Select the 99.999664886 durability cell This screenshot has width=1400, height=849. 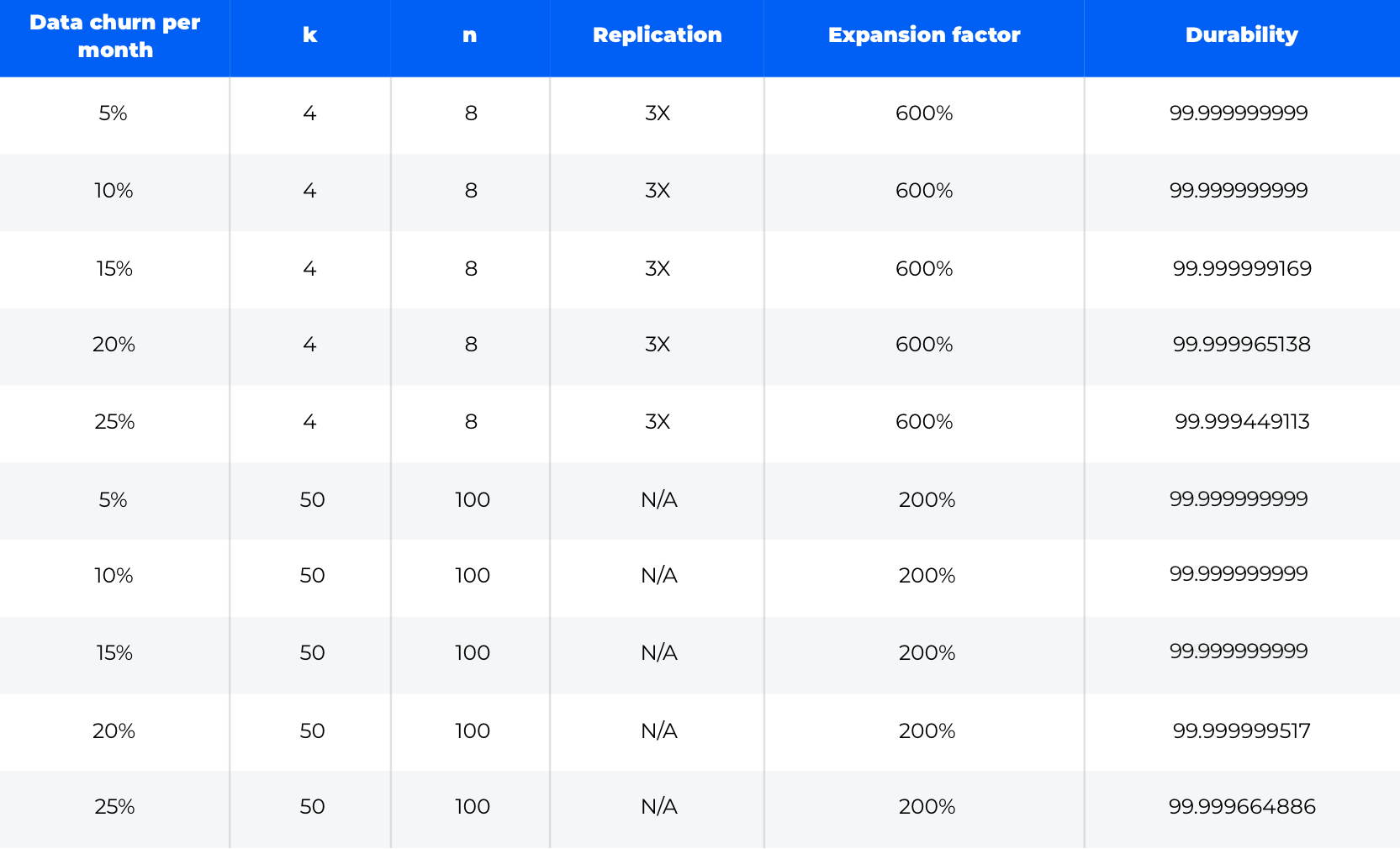pos(1241,806)
